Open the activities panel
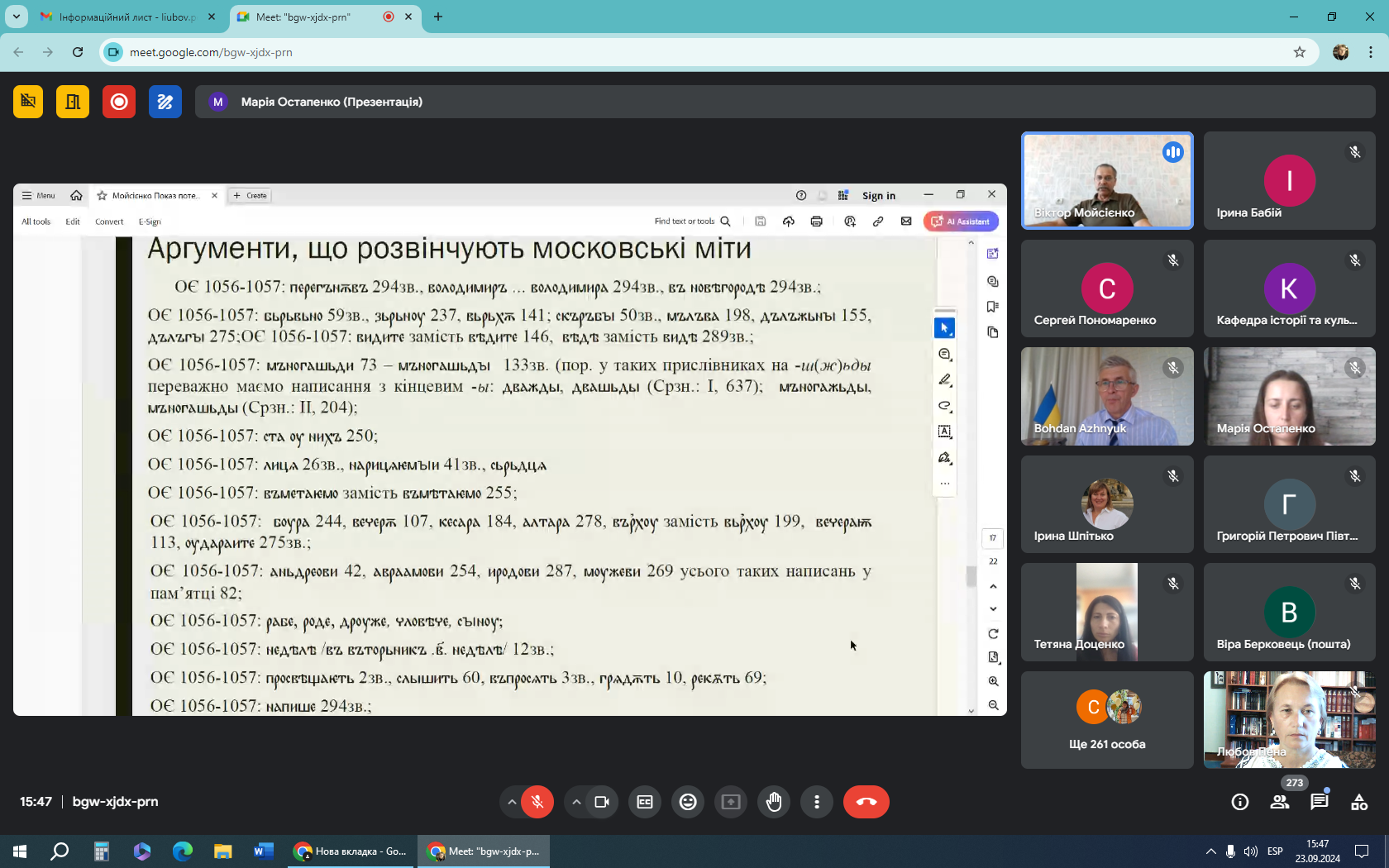This screenshot has height=868, width=1389. [x=1358, y=802]
